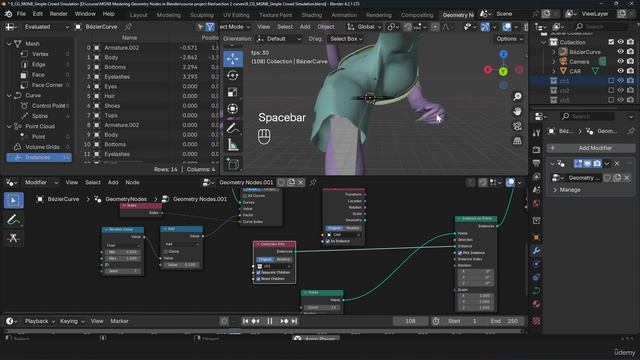Pause the animation playback

[x=270, y=321]
